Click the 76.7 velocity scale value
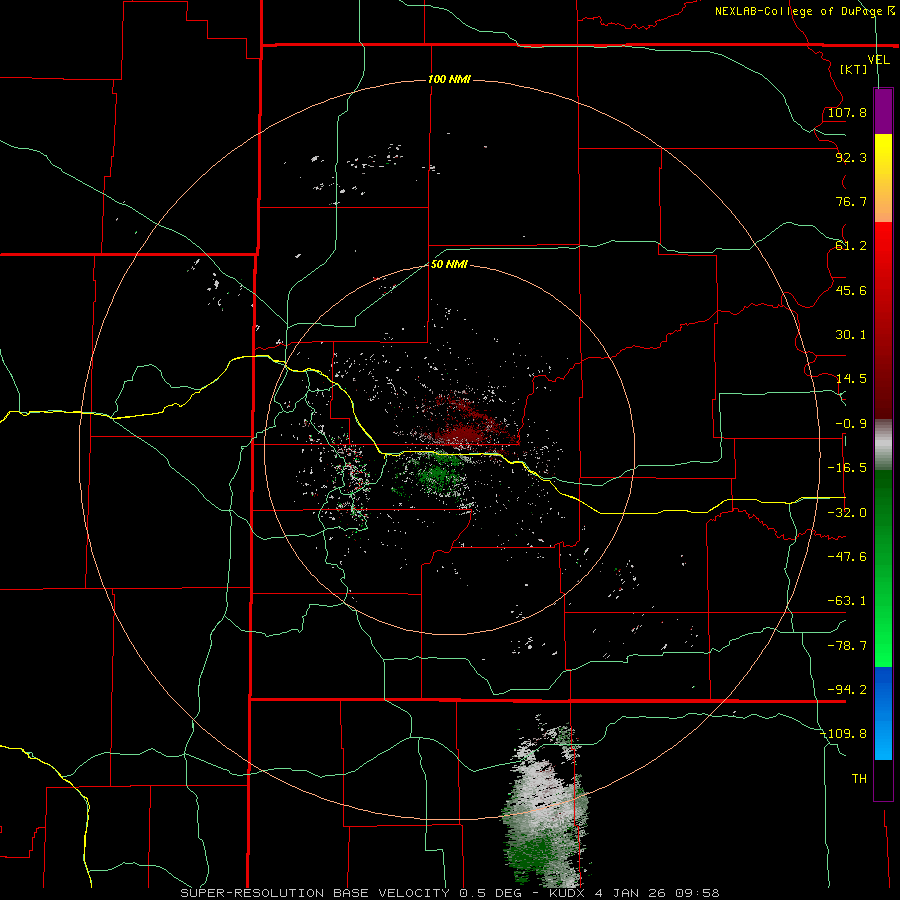Screen dimensions: 900x900 pyautogui.click(x=851, y=201)
